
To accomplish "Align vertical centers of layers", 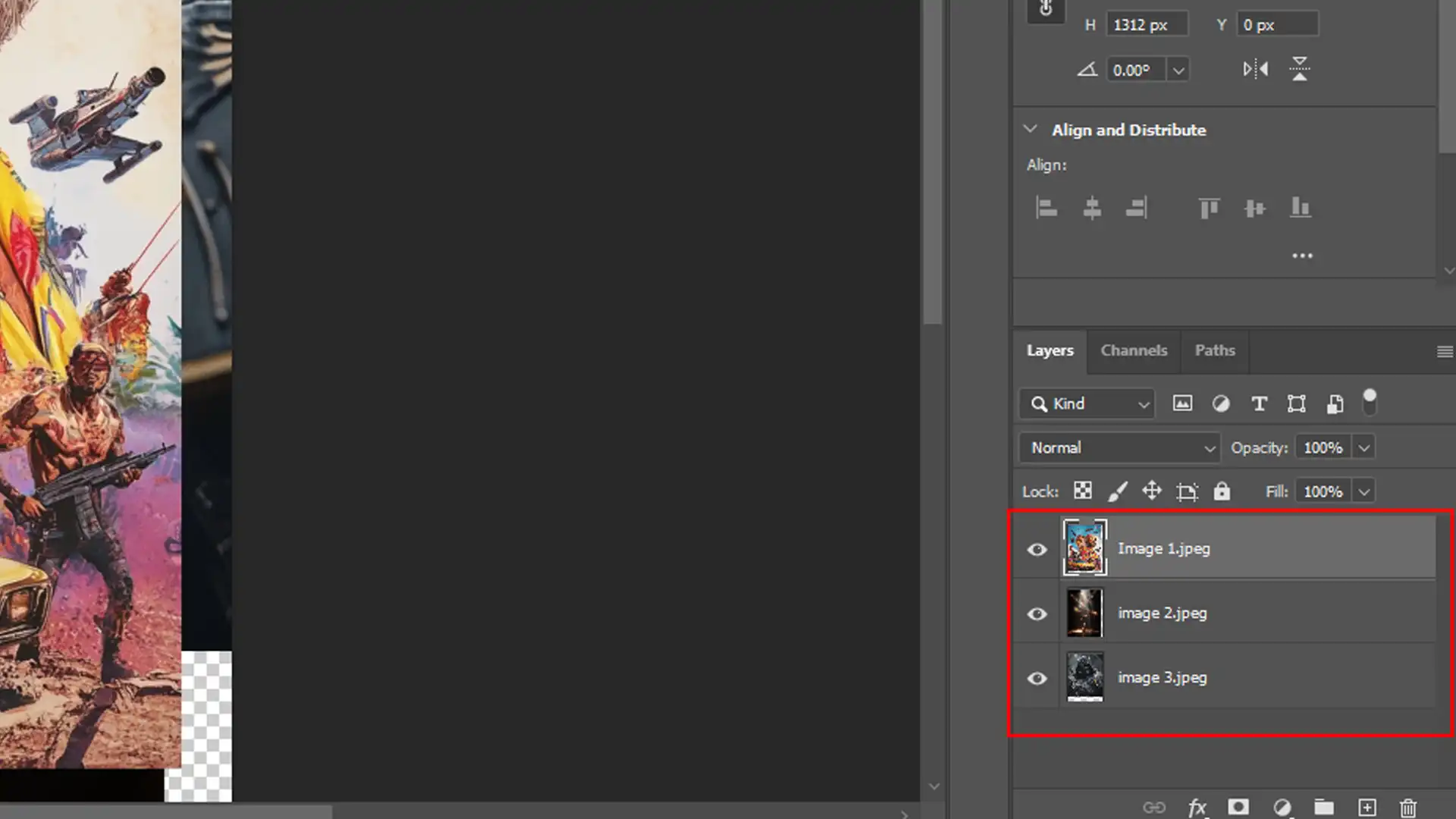I will pos(1255,208).
